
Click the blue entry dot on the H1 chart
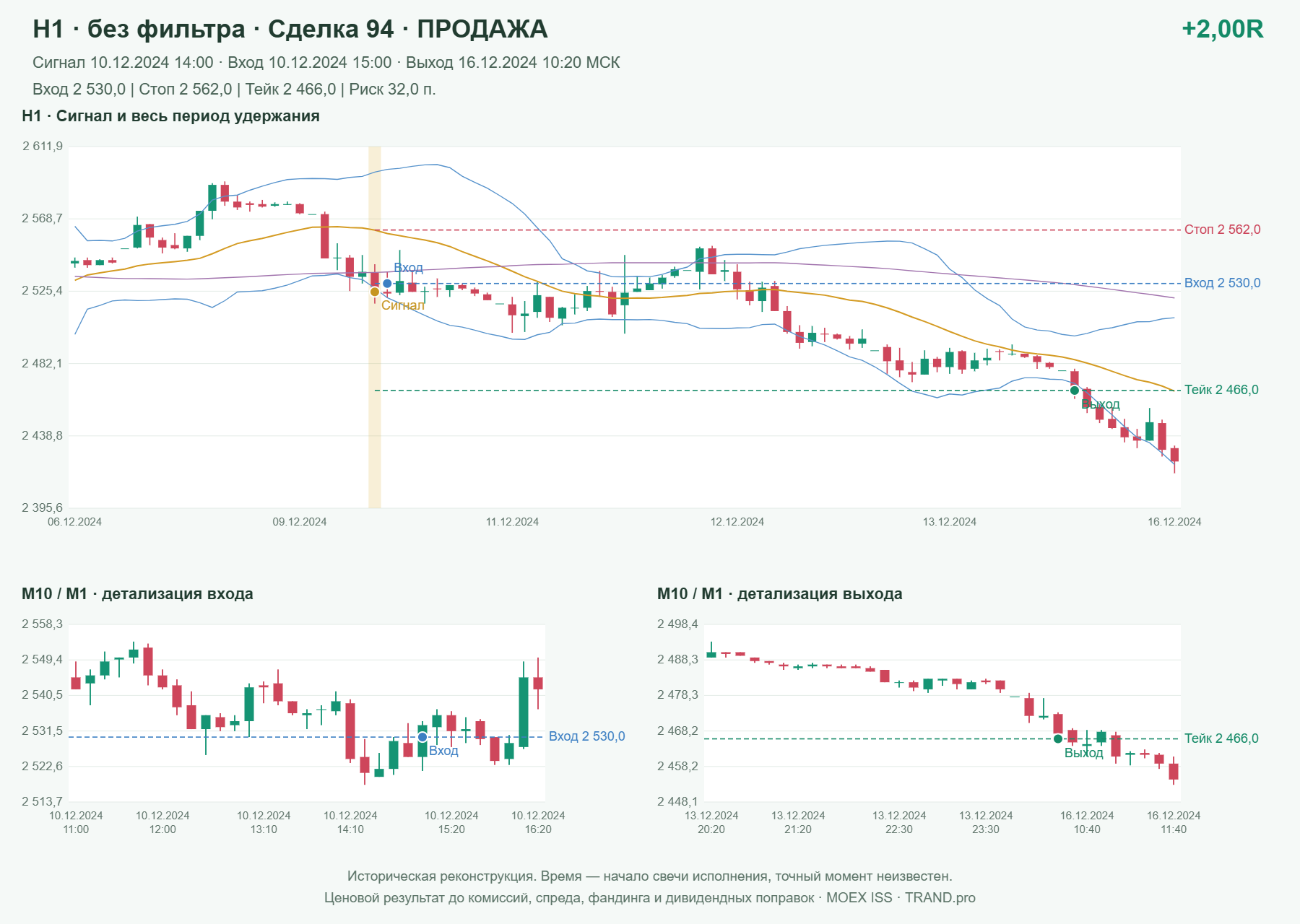tap(387, 284)
